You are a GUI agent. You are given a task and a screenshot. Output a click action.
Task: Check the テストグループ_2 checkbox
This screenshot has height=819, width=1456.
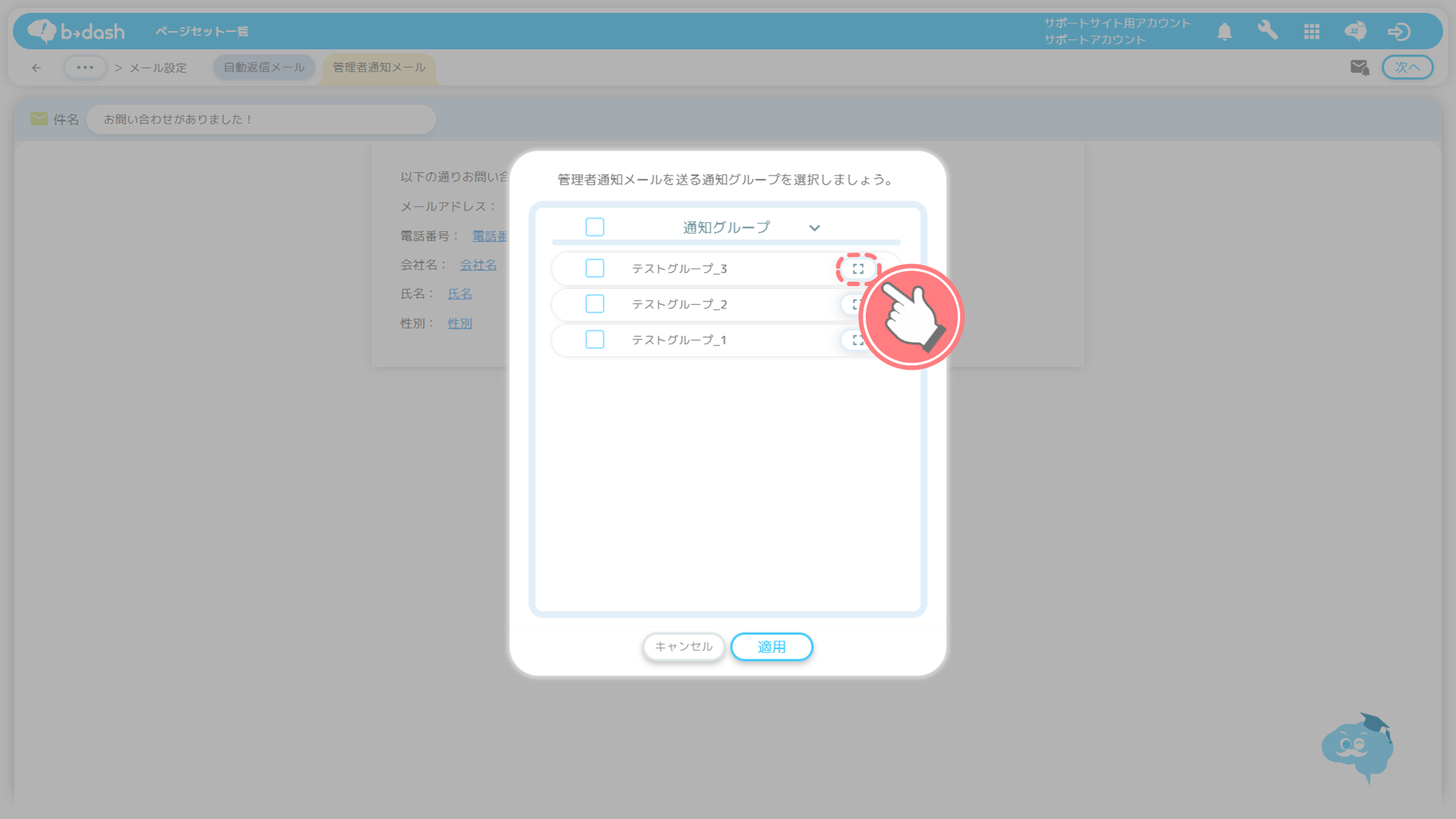tap(595, 304)
